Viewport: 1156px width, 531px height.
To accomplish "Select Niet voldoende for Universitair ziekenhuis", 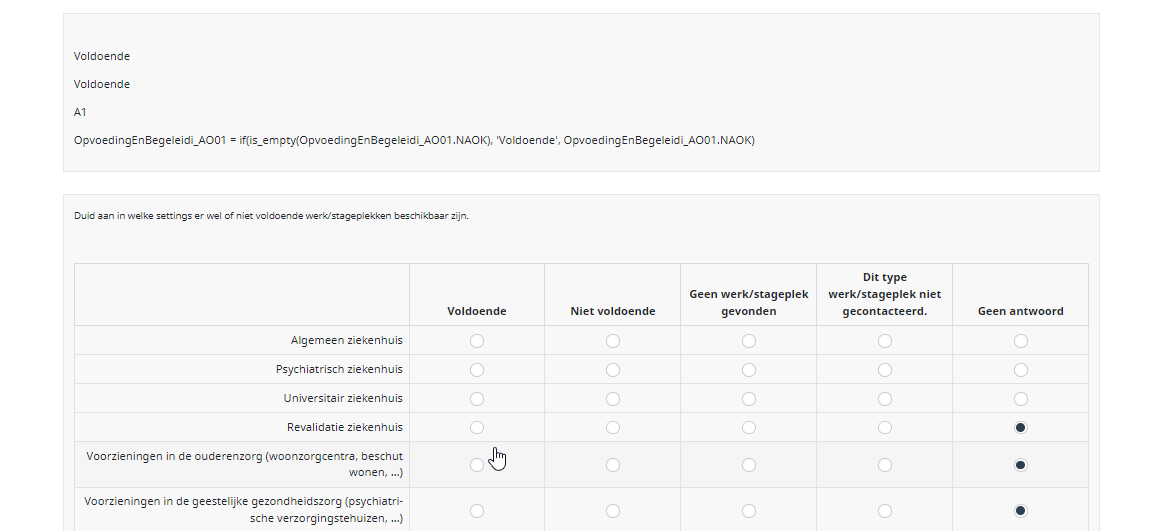I will tap(613, 399).
